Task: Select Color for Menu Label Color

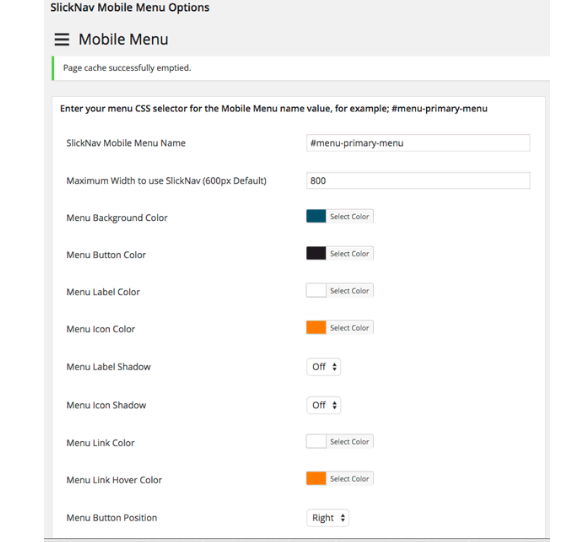Action: coord(350,291)
